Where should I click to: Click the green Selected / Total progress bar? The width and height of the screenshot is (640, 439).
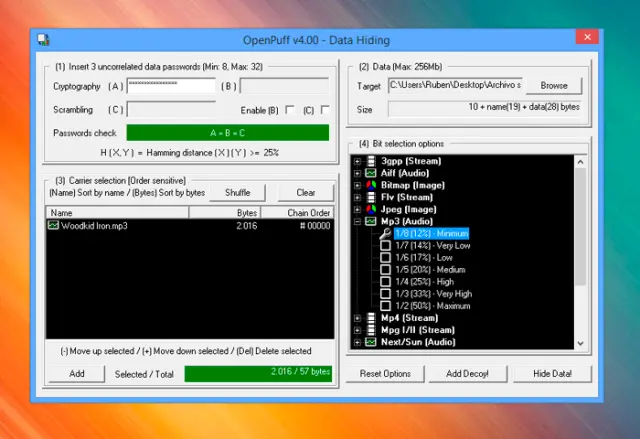257,373
